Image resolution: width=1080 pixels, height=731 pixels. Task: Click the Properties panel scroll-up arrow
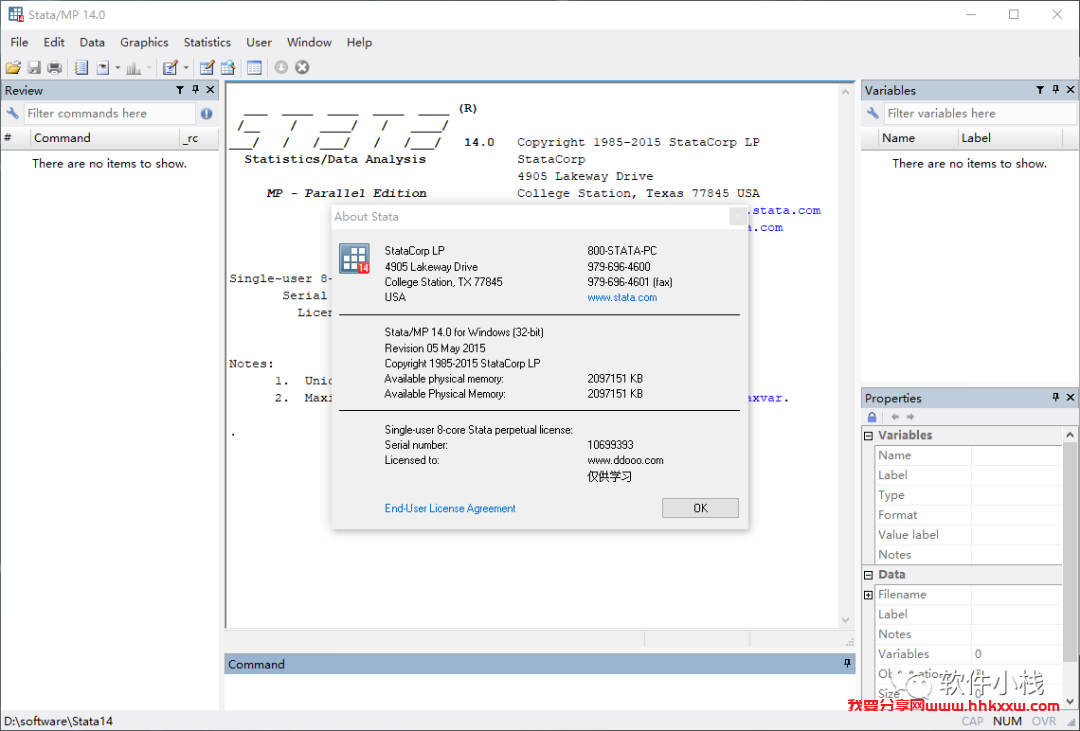1070,435
